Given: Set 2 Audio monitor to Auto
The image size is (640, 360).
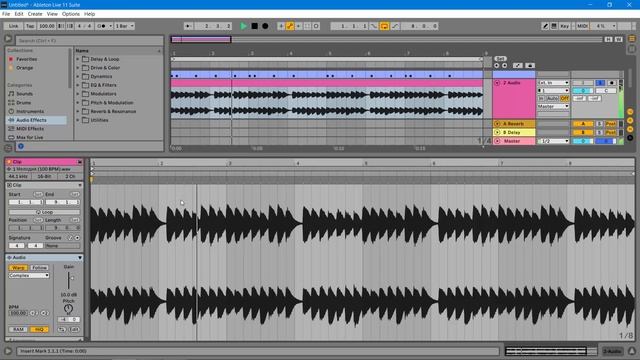Looking at the screenshot, I should pos(552,98).
